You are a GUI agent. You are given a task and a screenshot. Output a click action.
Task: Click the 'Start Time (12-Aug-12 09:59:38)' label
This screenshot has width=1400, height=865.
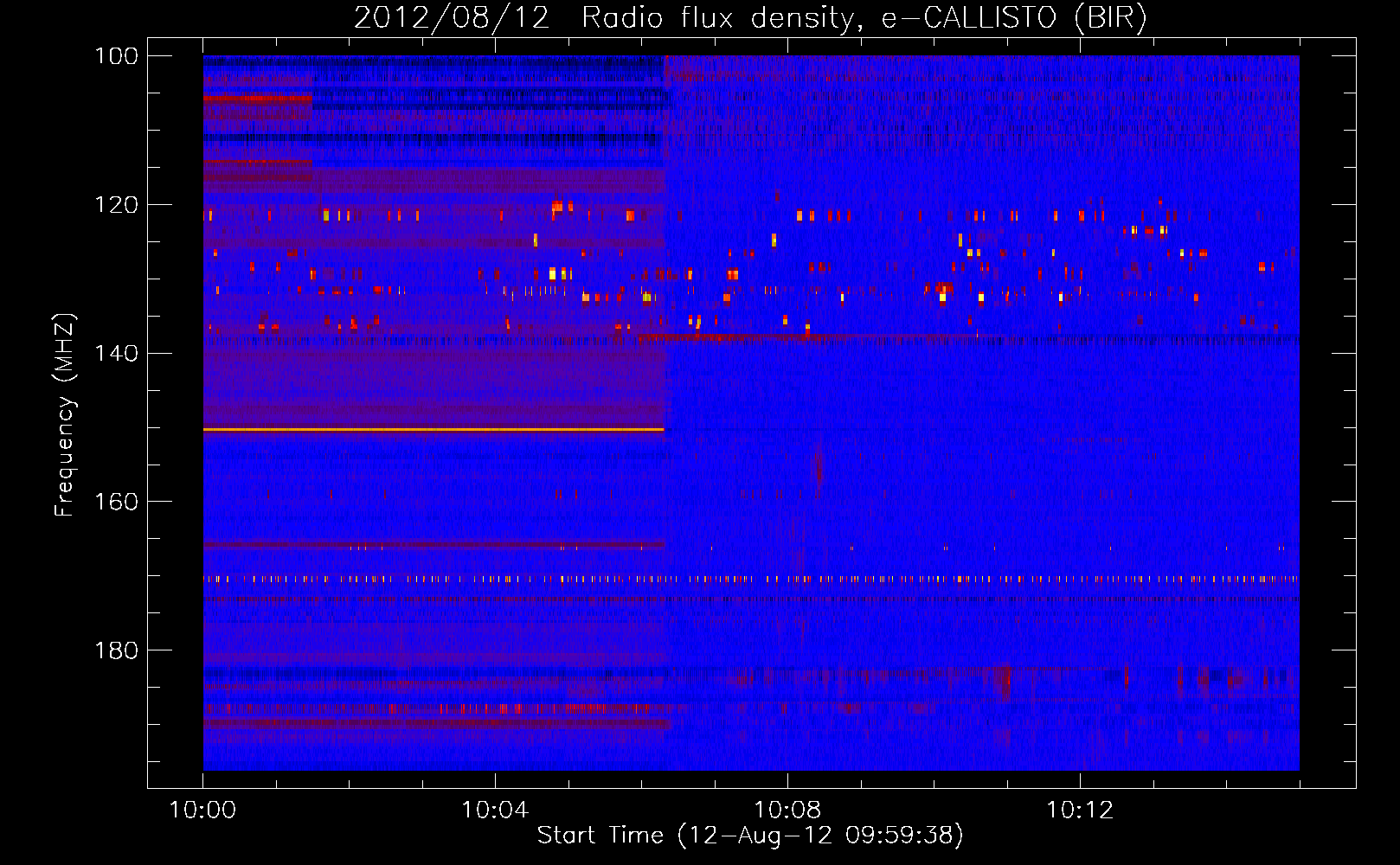pos(750,836)
